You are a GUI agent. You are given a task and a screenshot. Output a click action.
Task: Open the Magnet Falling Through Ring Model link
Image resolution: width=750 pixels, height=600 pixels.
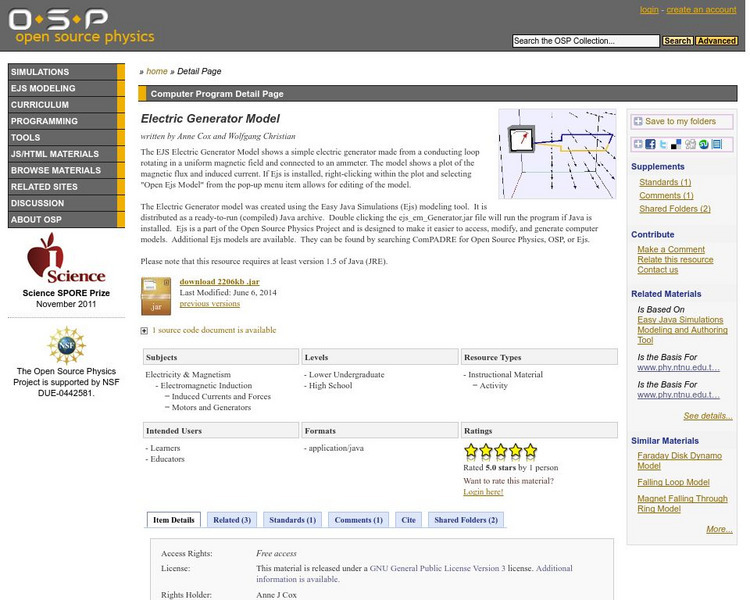(682, 503)
